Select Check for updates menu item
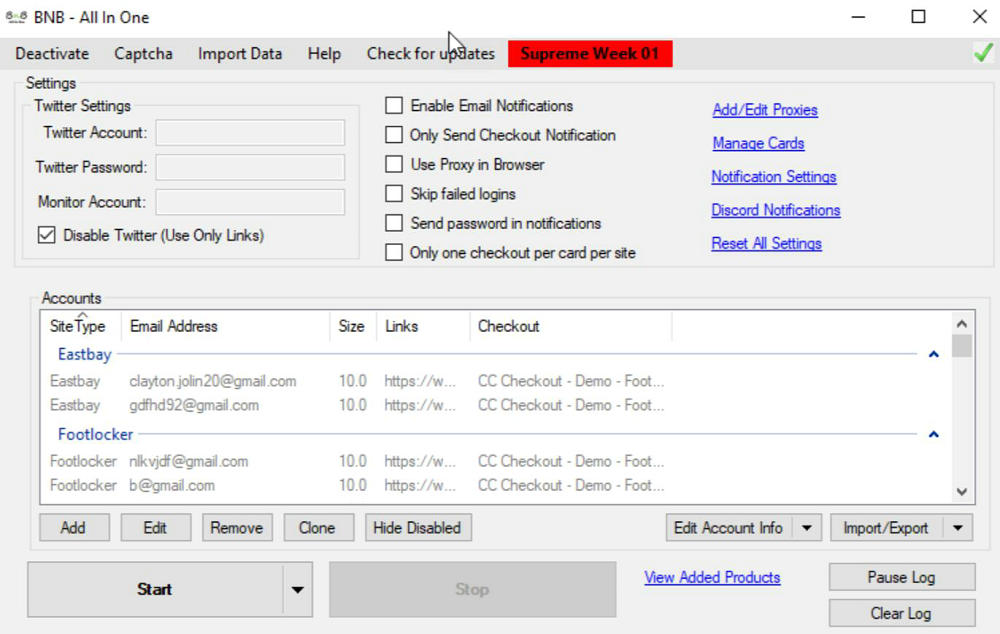 (430, 54)
